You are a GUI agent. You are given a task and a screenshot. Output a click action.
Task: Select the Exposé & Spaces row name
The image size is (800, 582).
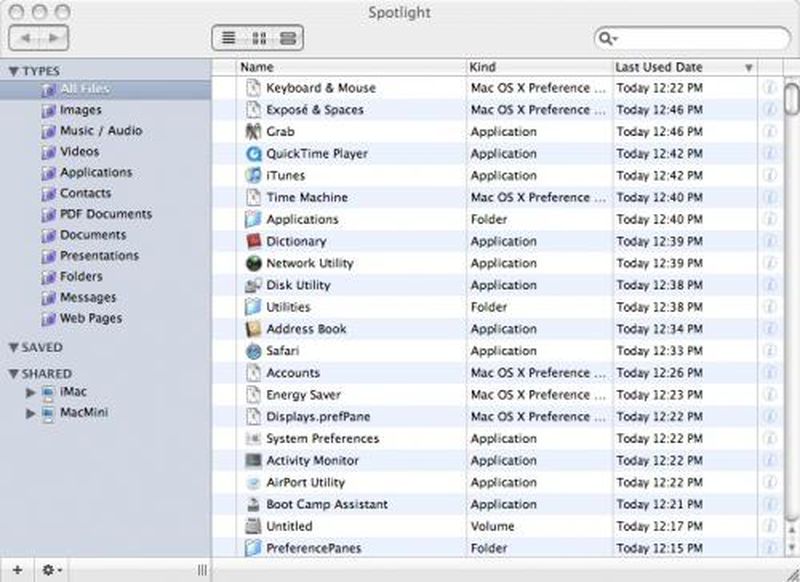315,110
